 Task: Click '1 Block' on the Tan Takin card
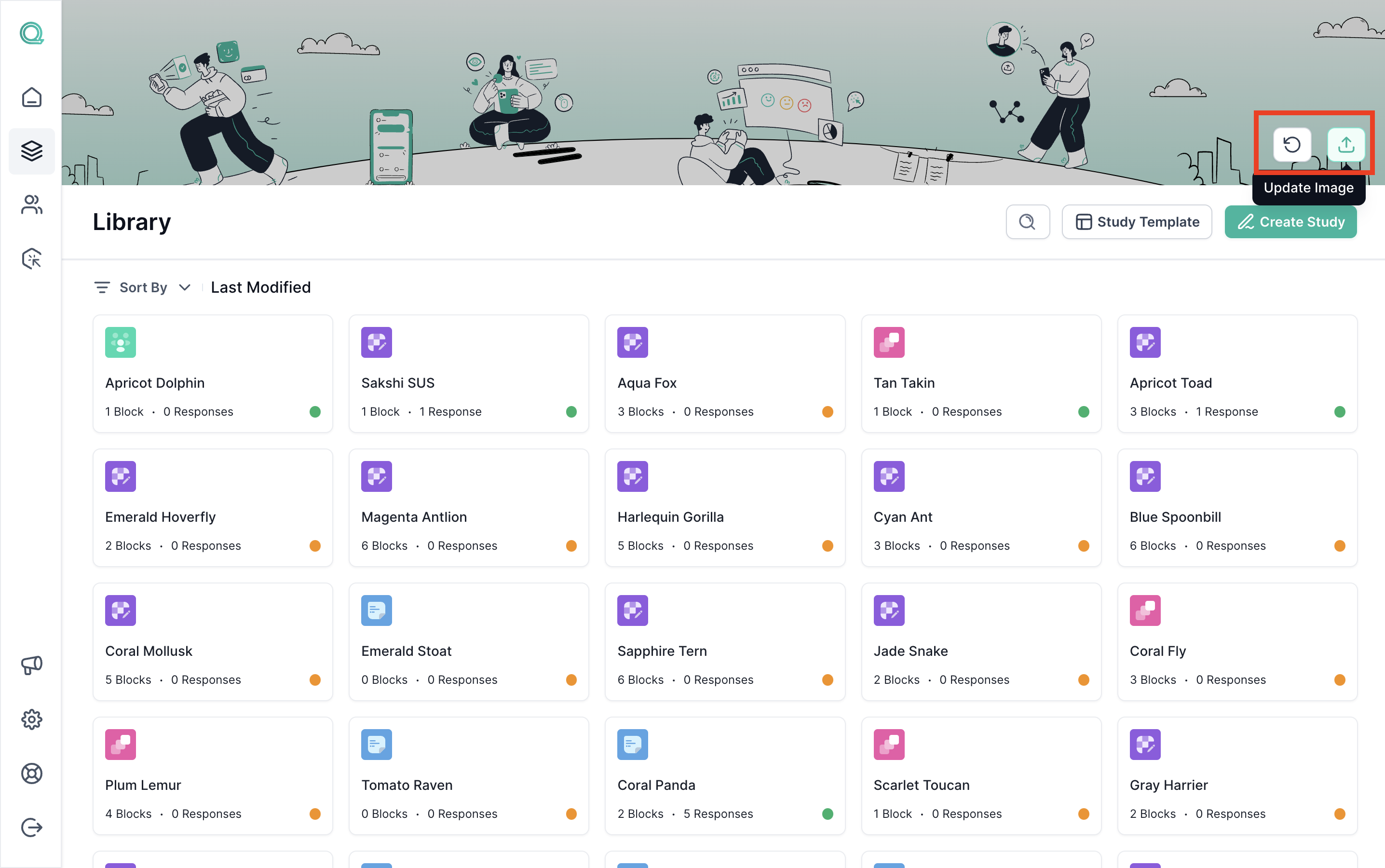[893, 412]
